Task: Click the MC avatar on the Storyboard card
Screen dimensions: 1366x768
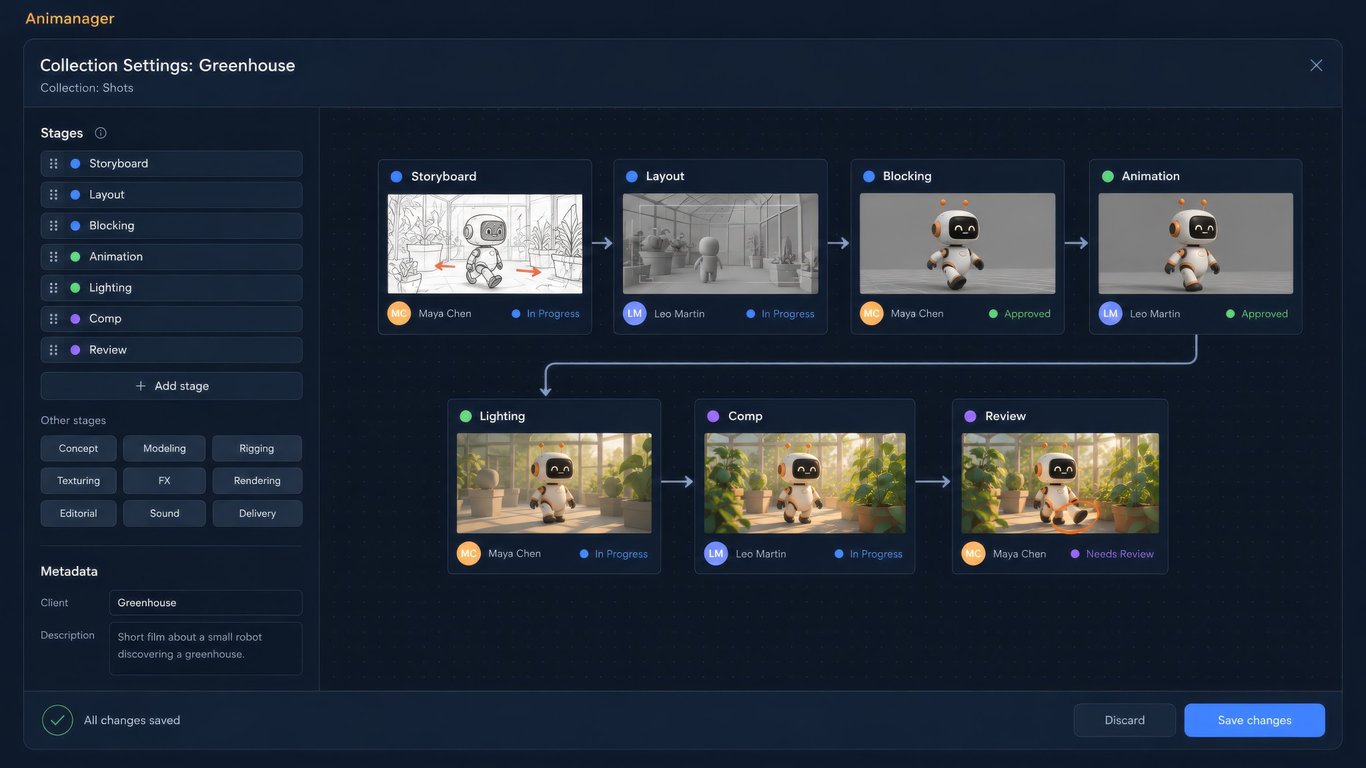Action: [399, 313]
